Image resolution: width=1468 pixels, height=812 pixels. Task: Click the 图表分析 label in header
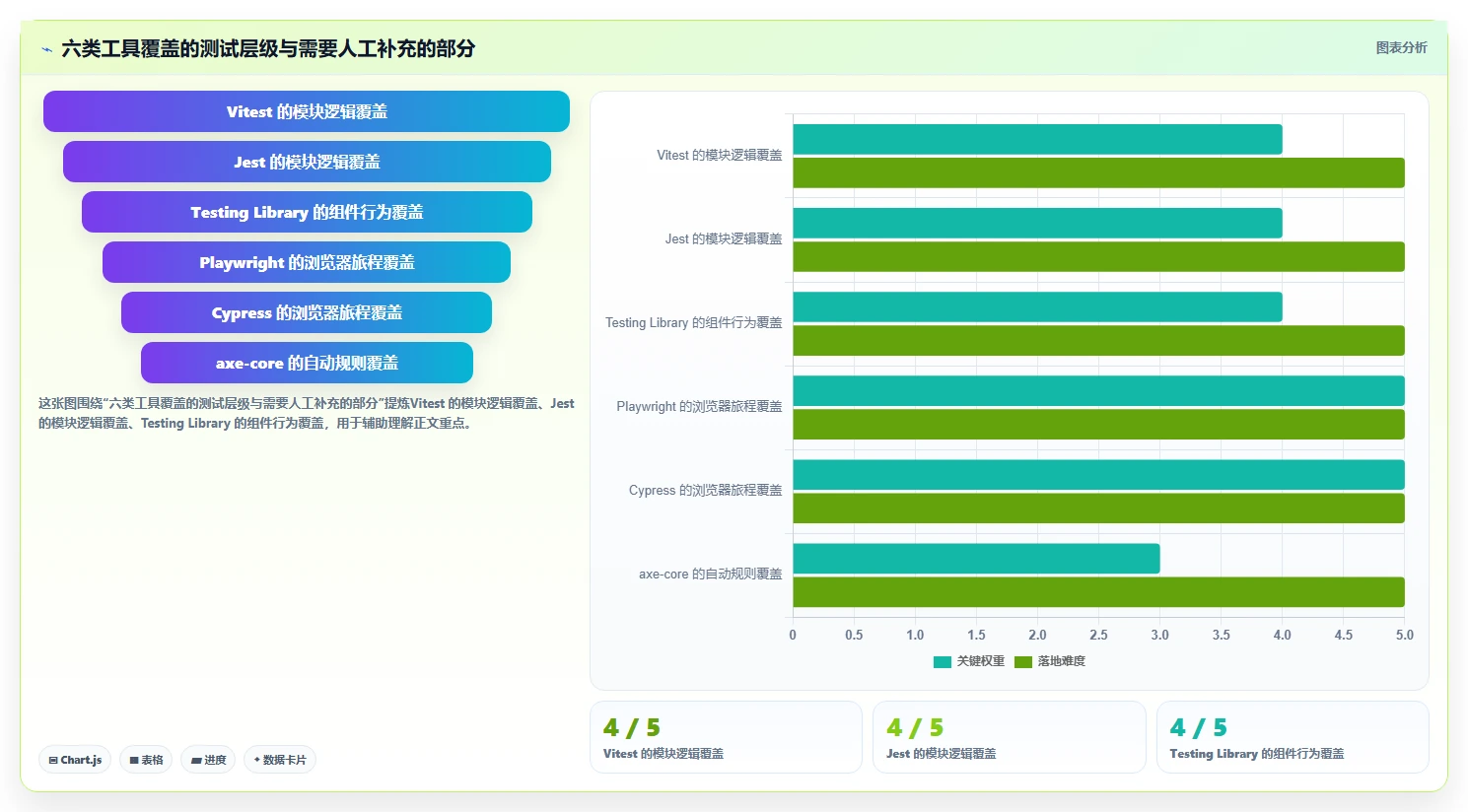click(x=1401, y=47)
